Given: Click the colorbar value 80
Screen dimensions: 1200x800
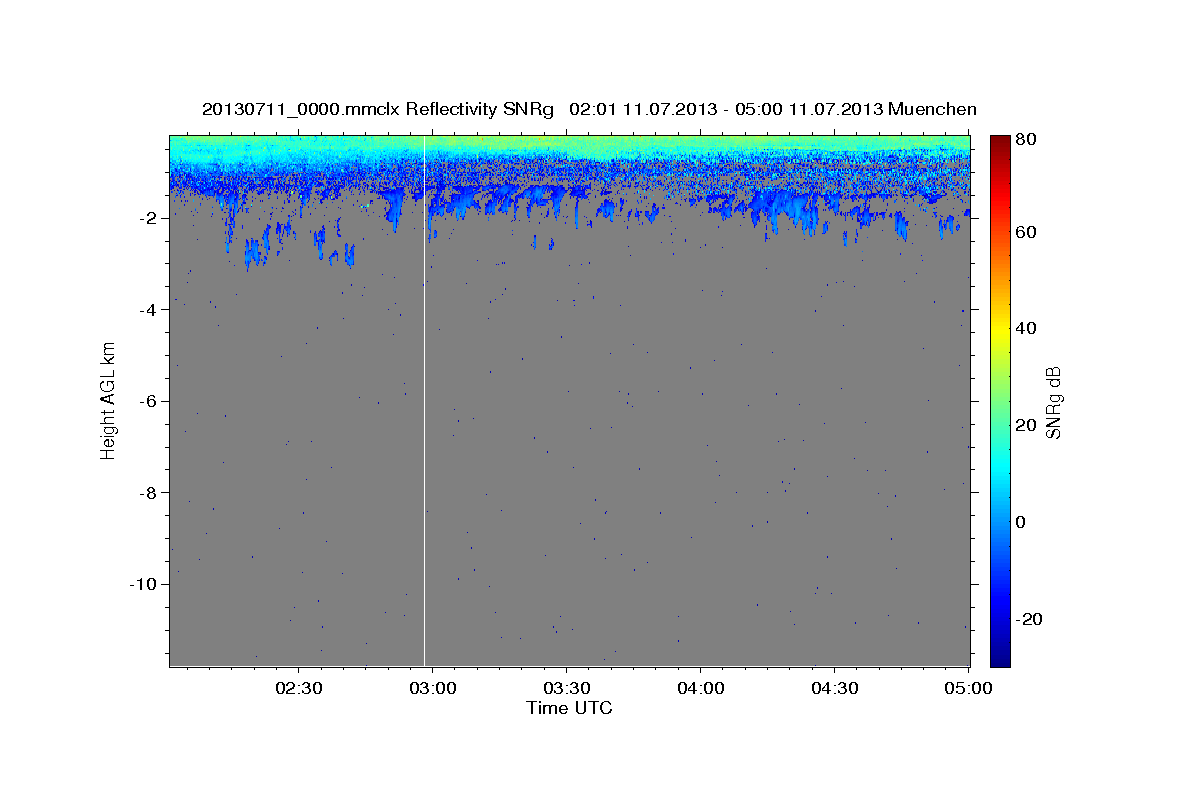Looking at the screenshot, I should (x=1027, y=141).
